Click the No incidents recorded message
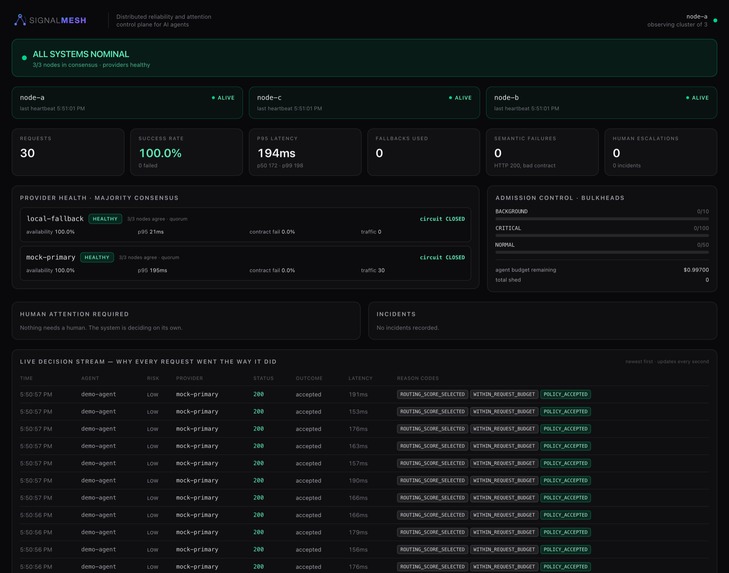The height and width of the screenshot is (573, 729). pyautogui.click(x=407, y=327)
